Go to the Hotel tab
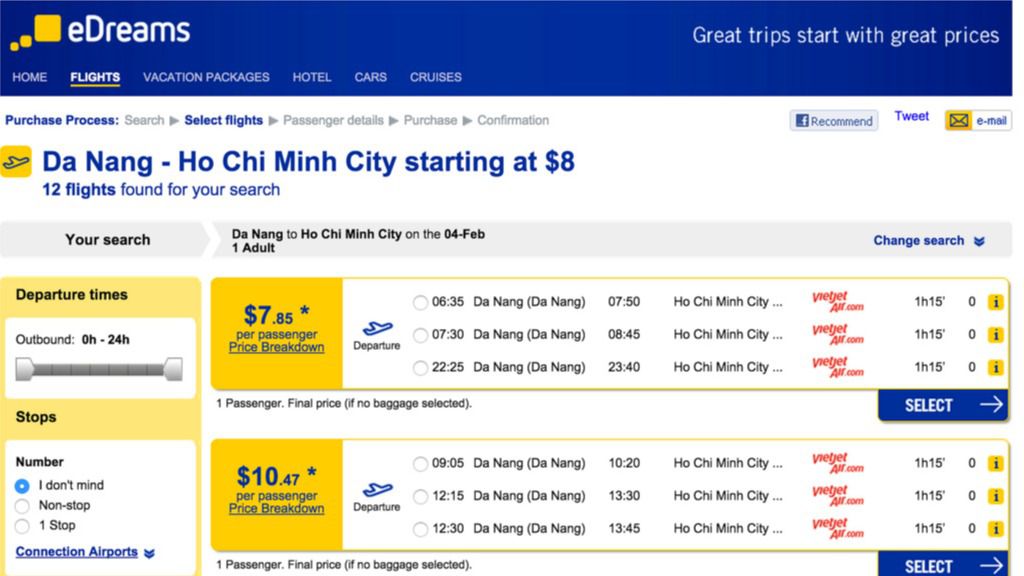 pos(312,77)
